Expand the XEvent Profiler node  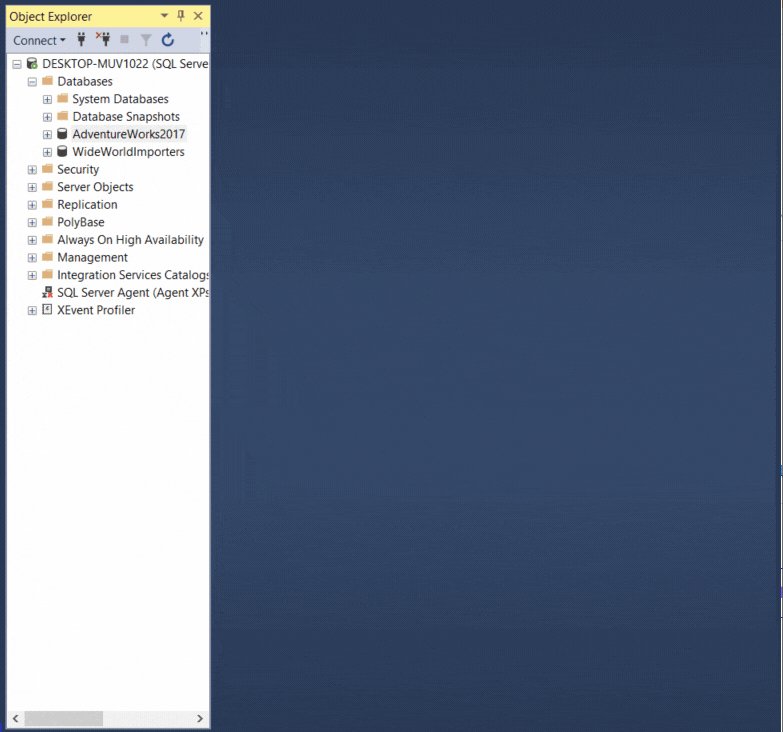point(32,311)
